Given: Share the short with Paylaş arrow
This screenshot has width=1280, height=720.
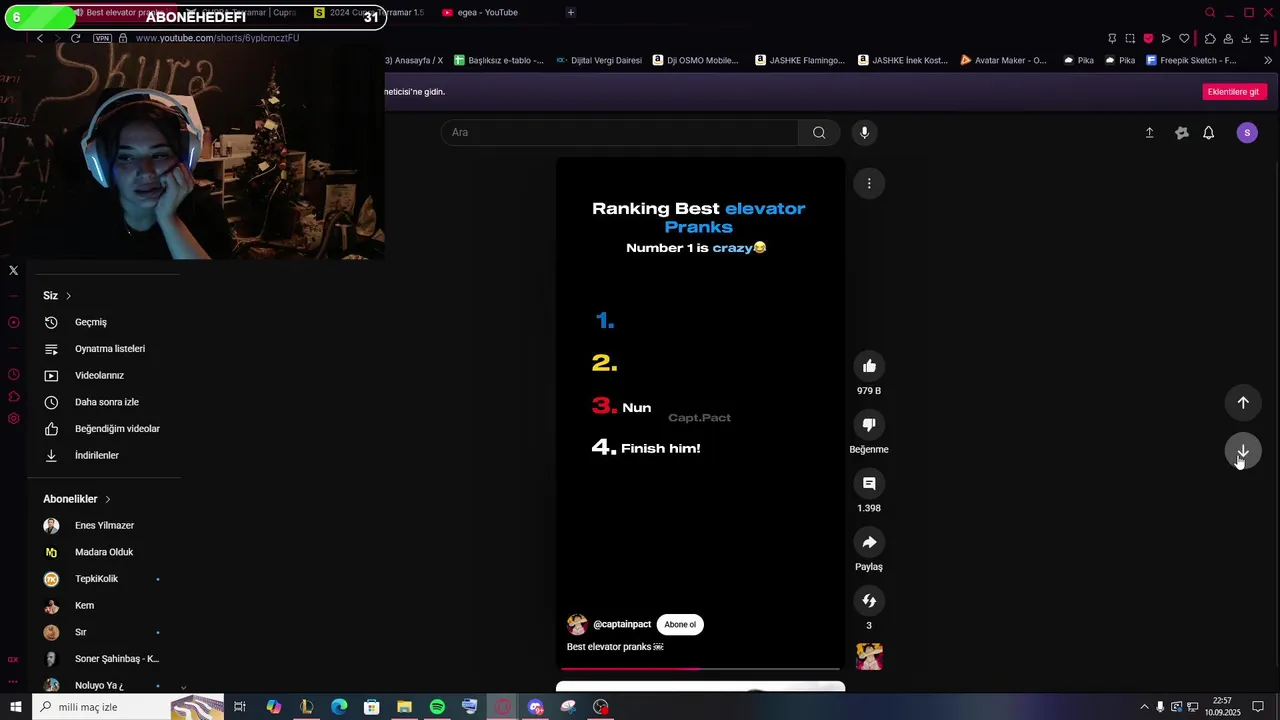Looking at the screenshot, I should [x=869, y=542].
